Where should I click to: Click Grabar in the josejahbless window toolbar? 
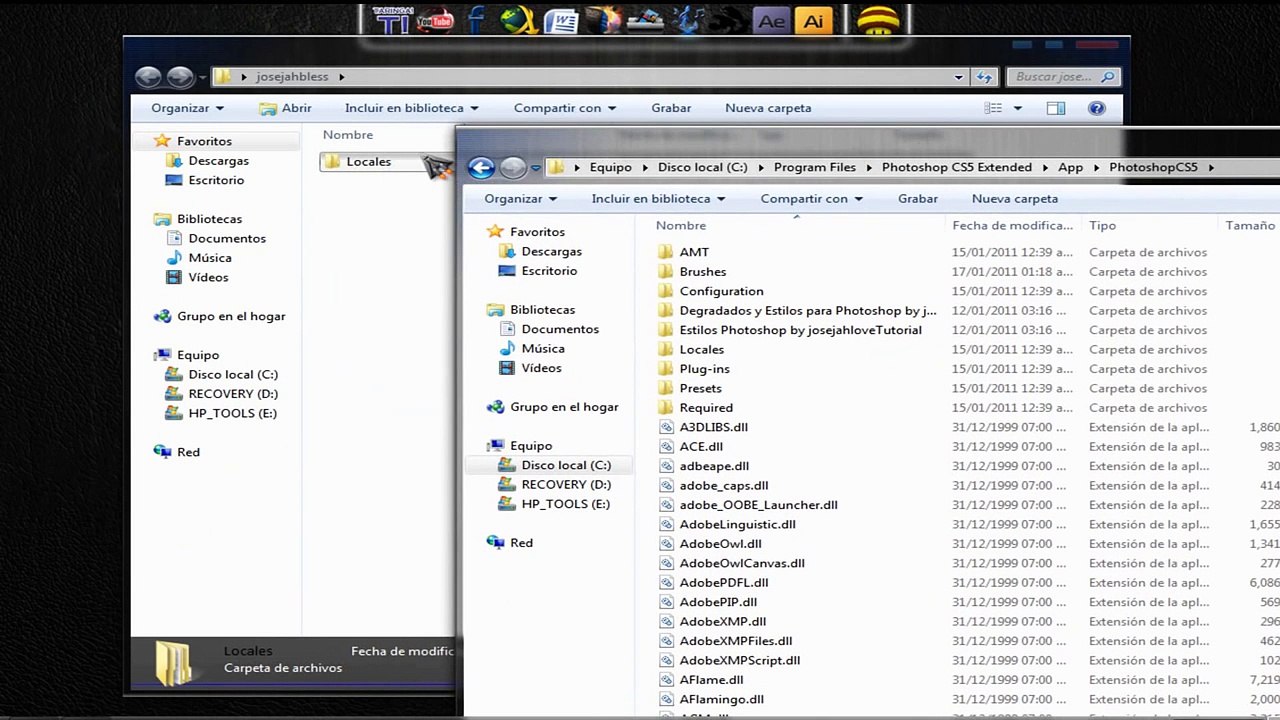coord(671,108)
